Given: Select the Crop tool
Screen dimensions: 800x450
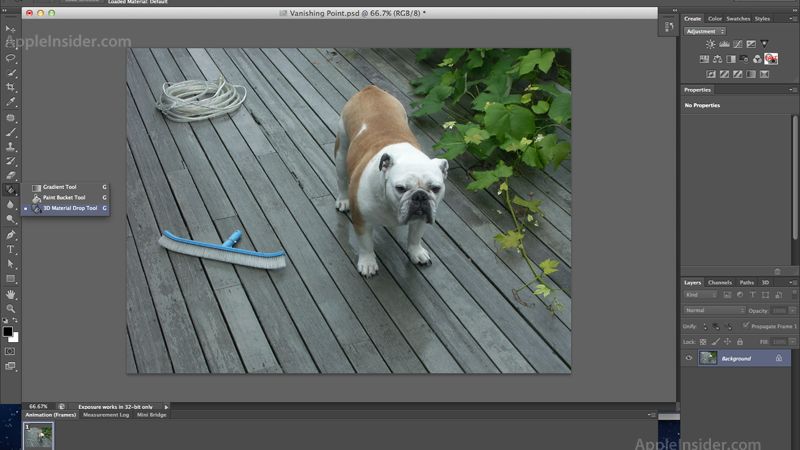Looking at the screenshot, I should (10, 87).
